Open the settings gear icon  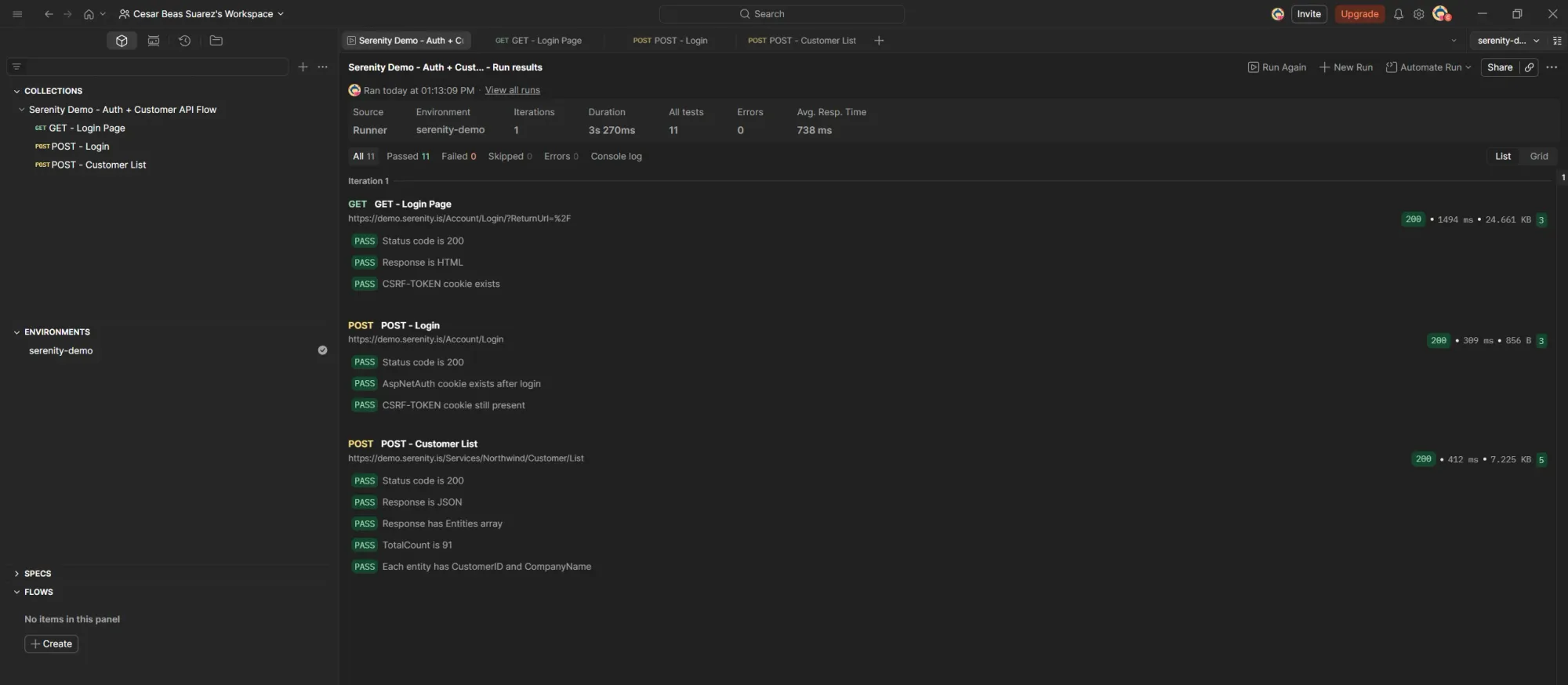point(1418,14)
